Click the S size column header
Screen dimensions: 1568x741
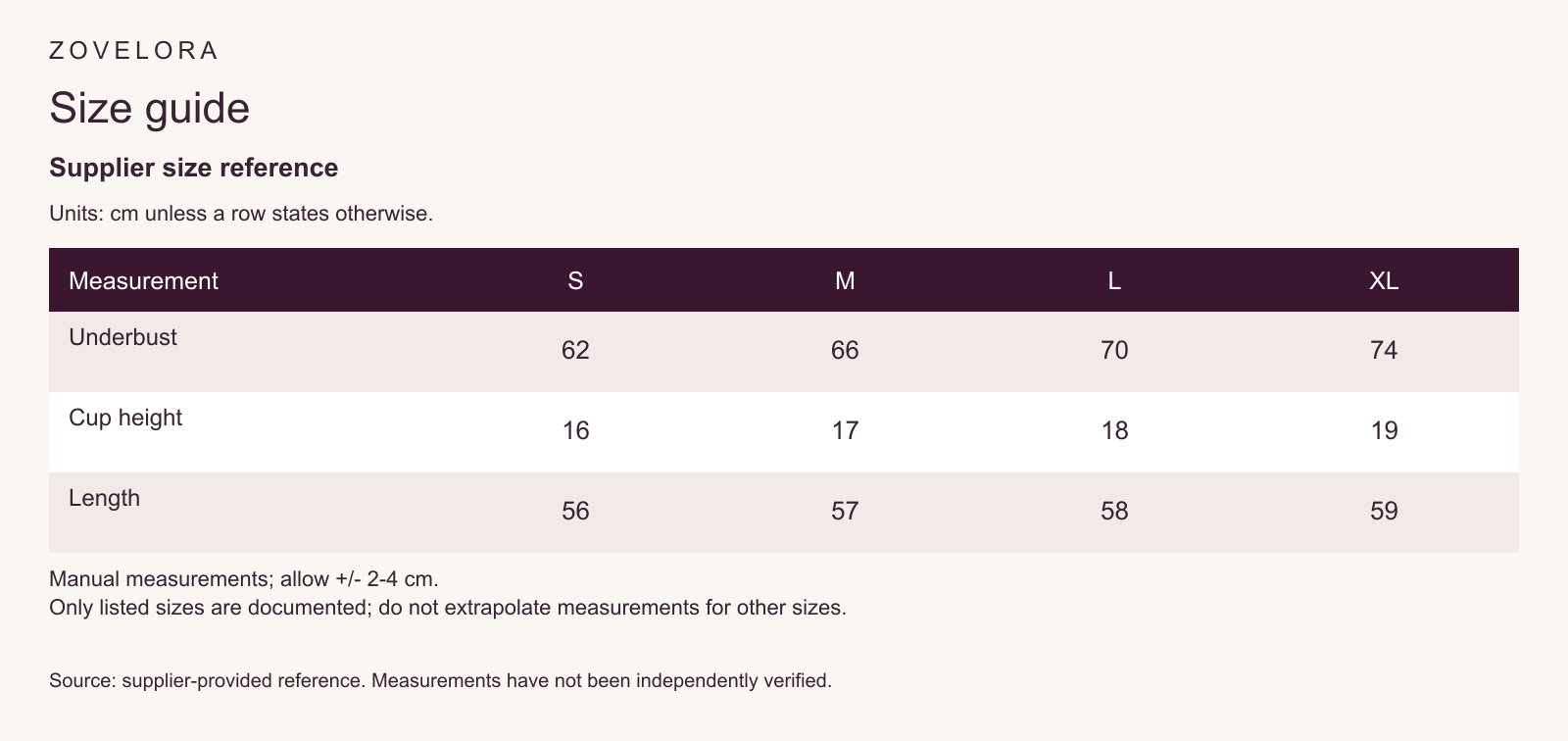coord(575,280)
